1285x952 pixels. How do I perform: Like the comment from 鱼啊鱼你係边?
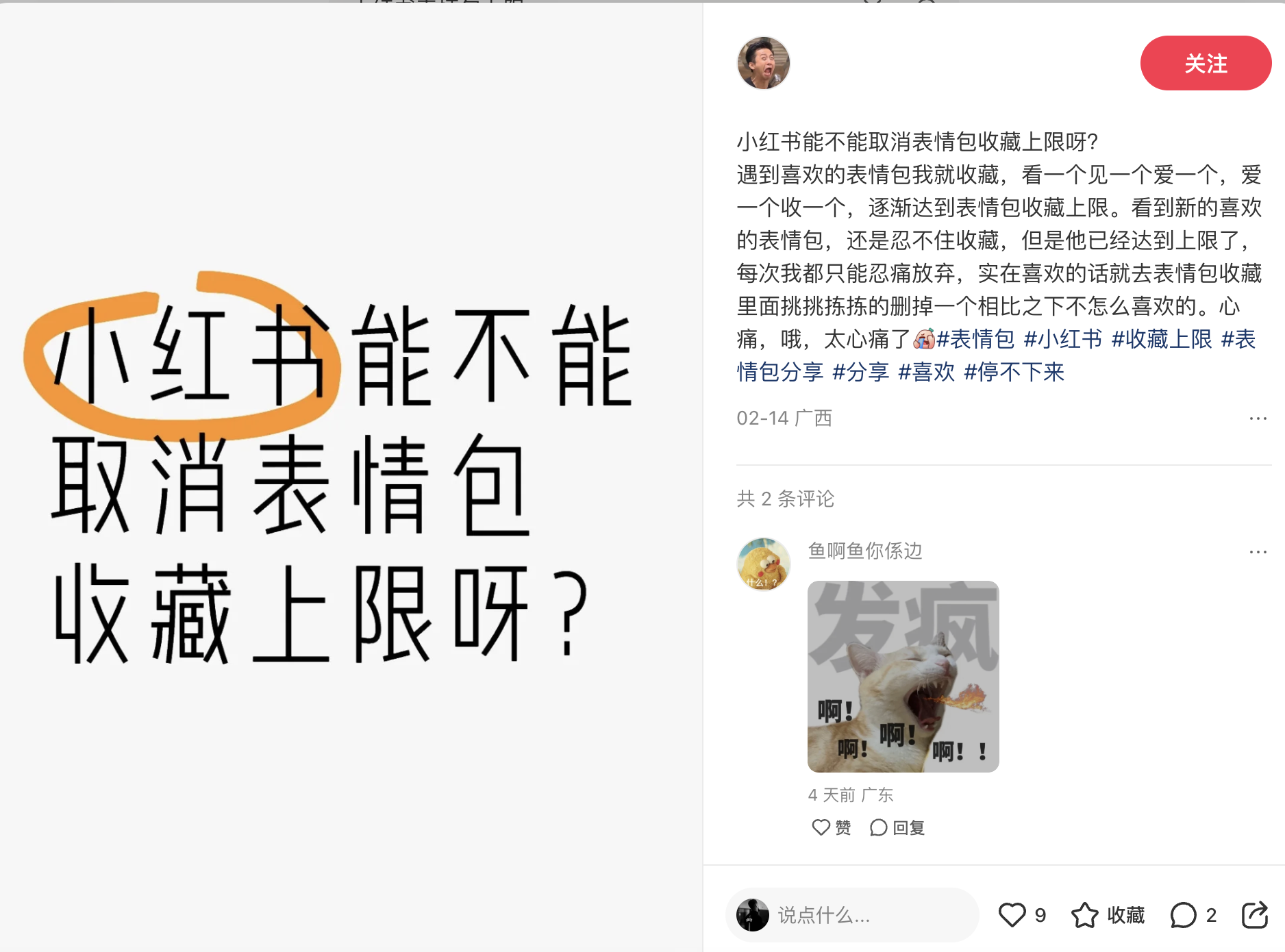[x=832, y=827]
